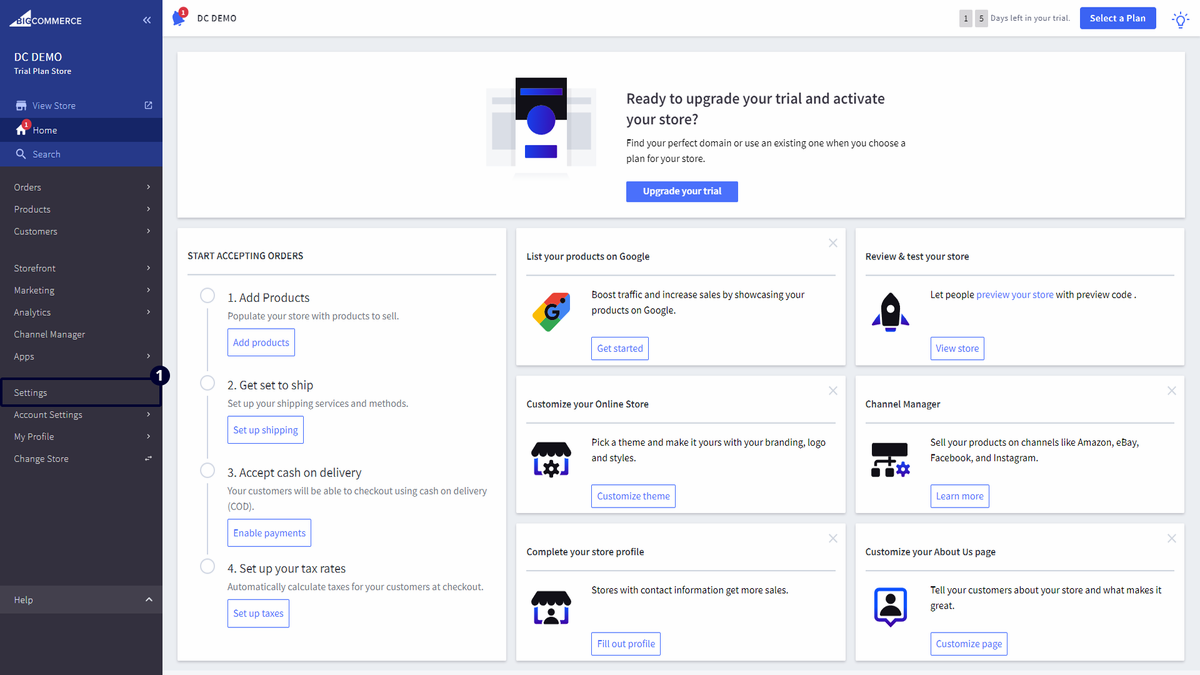
Task: Expand the Apps menu chevron
Action: (x=148, y=356)
